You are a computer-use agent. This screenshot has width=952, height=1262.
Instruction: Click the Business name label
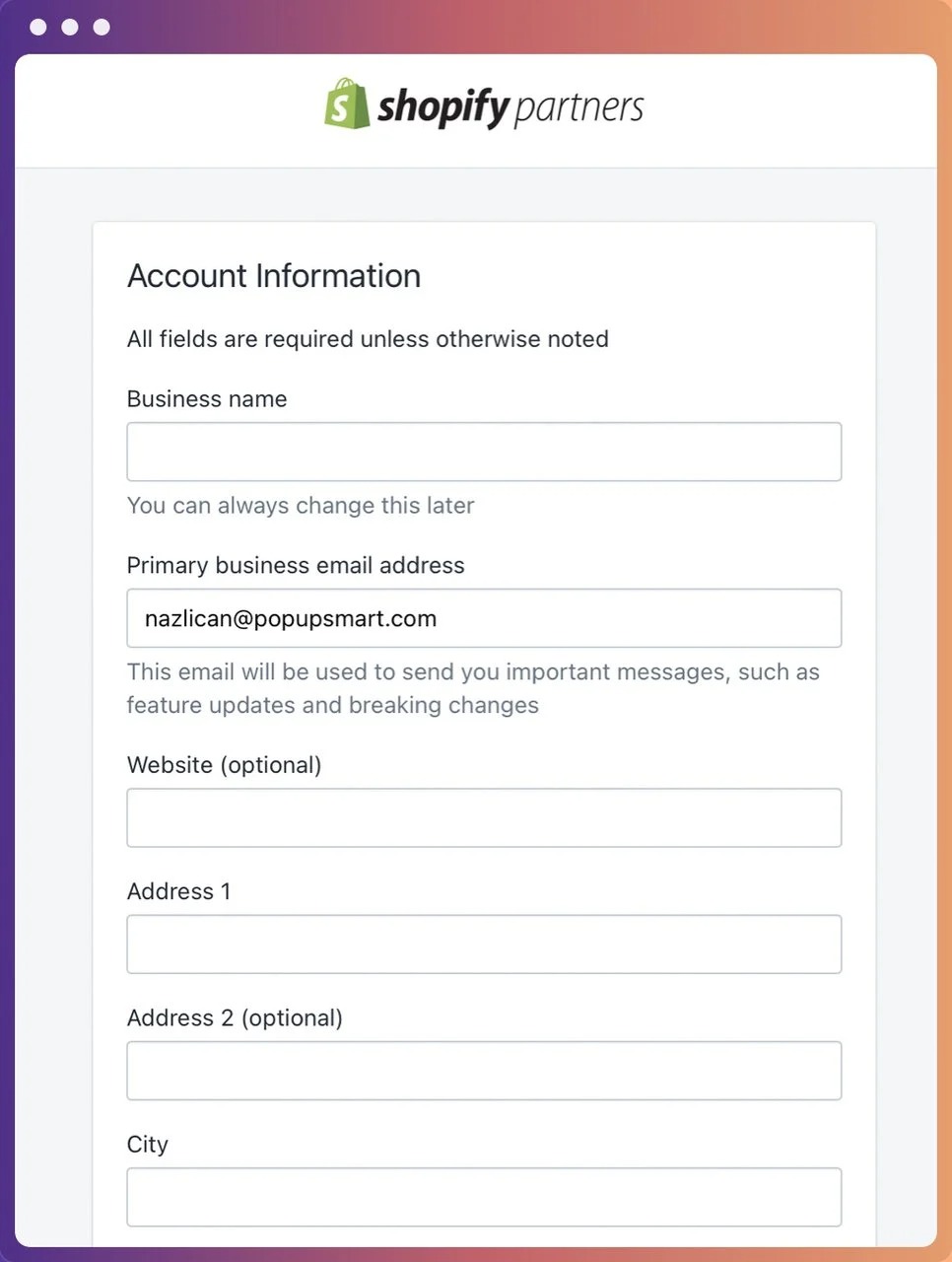click(x=207, y=399)
